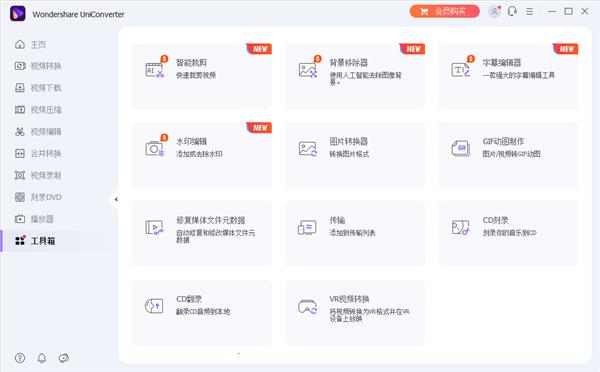Open the 修复媒体文件元数据 metadata tool
The width and height of the screenshot is (600, 372).
click(x=202, y=233)
